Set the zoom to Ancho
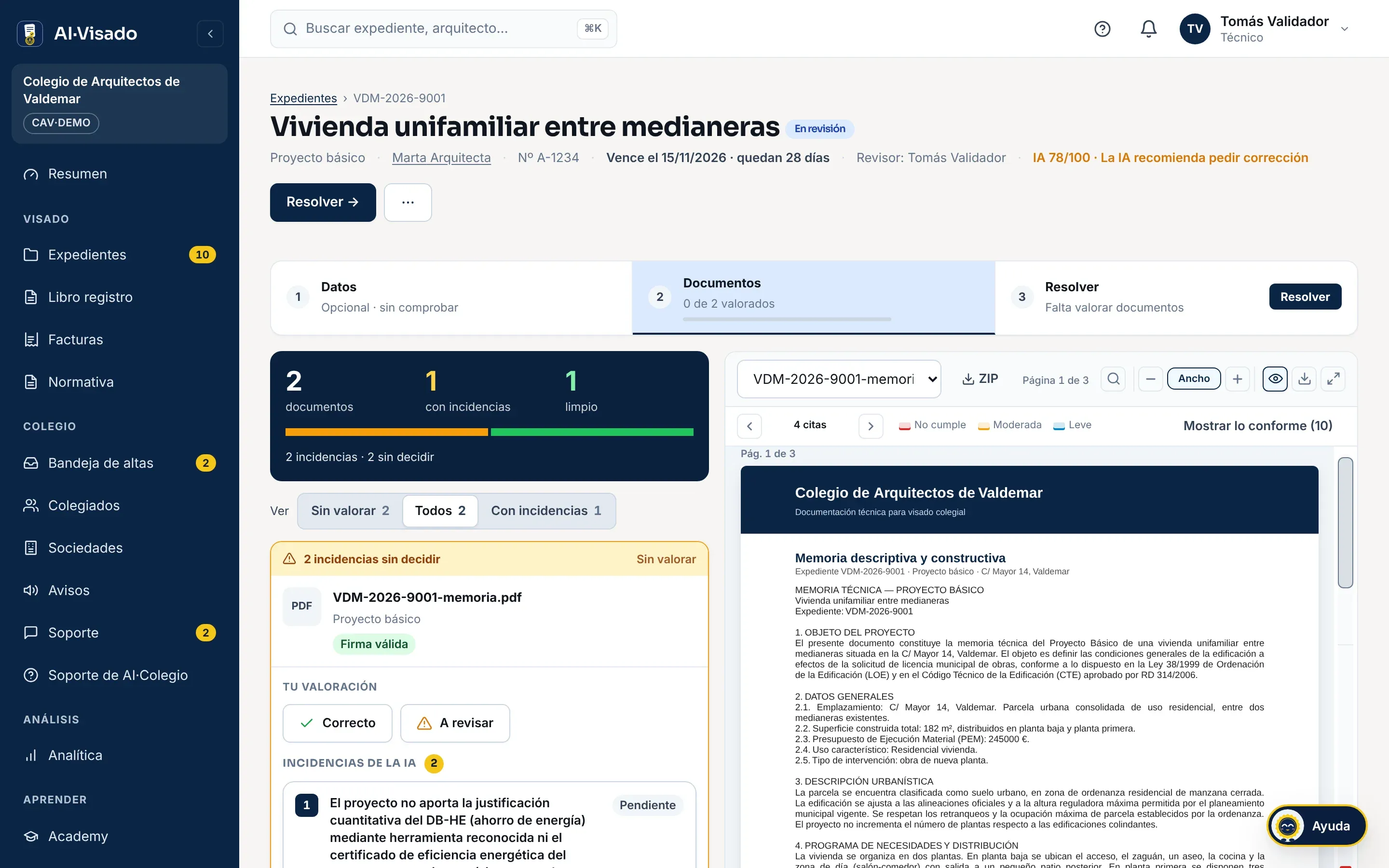Image resolution: width=1389 pixels, height=868 pixels. 1194,379
